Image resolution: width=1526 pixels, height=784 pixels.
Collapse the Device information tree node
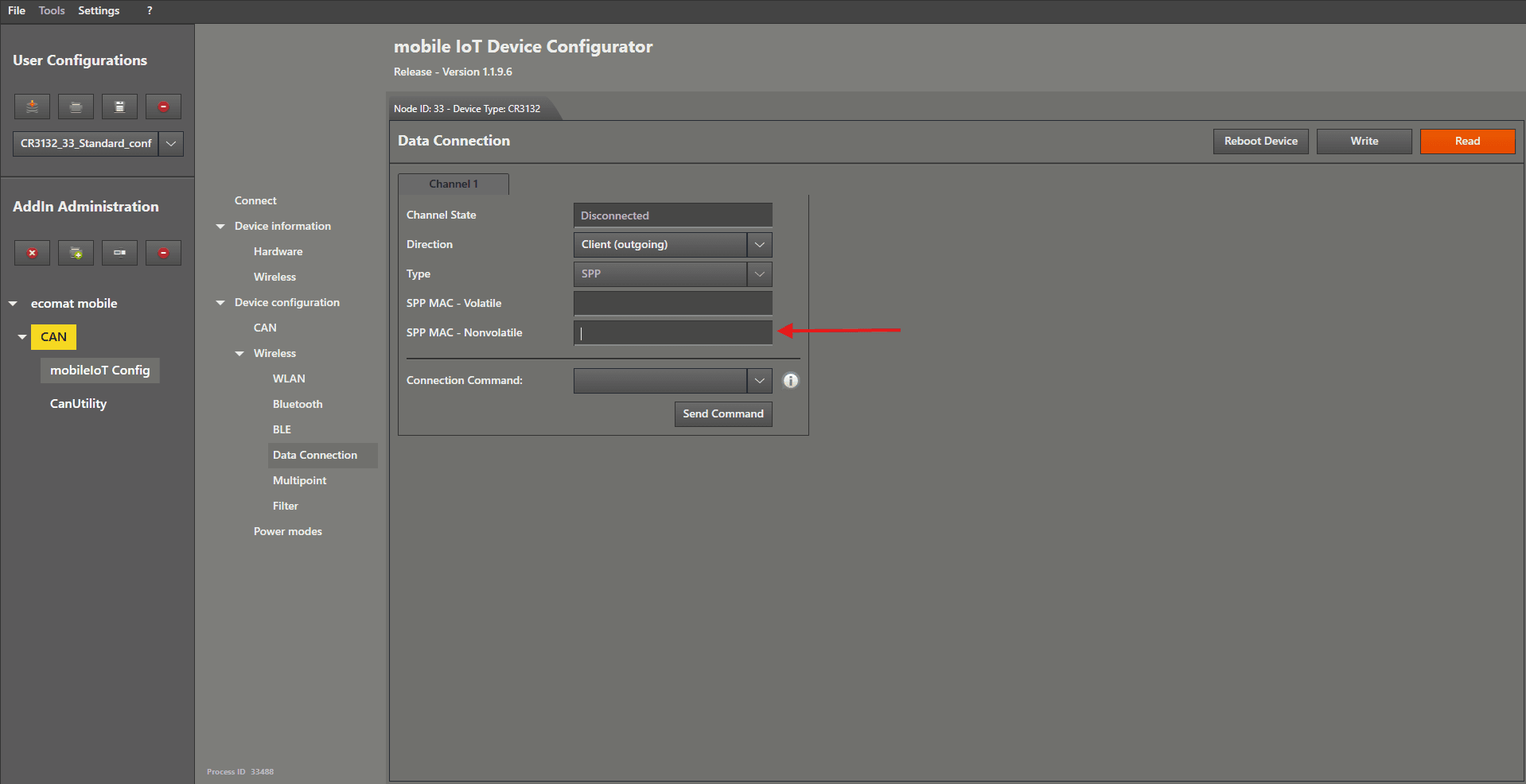tap(220, 227)
